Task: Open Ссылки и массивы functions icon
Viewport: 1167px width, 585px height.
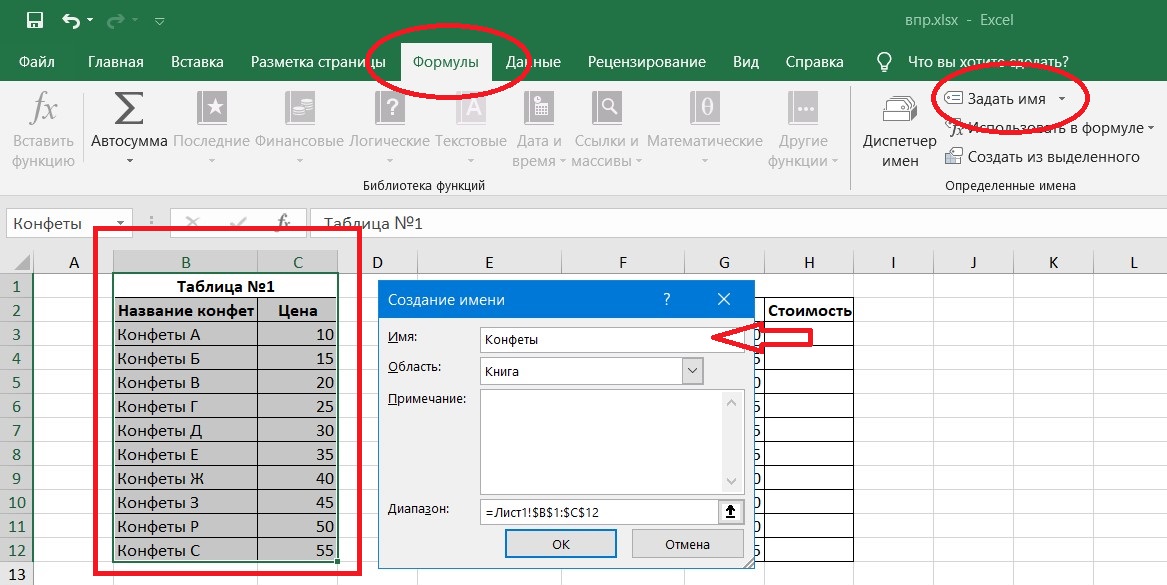Action: click(x=607, y=109)
